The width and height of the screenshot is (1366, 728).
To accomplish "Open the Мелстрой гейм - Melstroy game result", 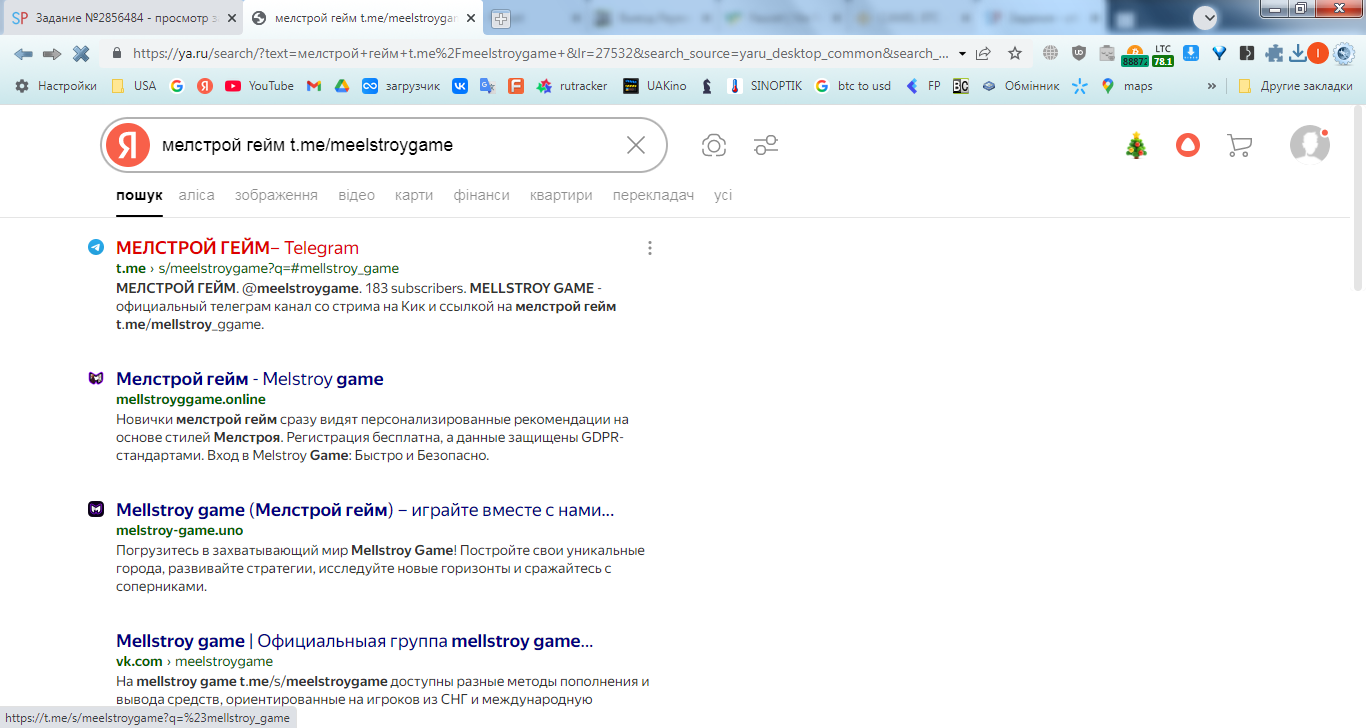I will 250,379.
